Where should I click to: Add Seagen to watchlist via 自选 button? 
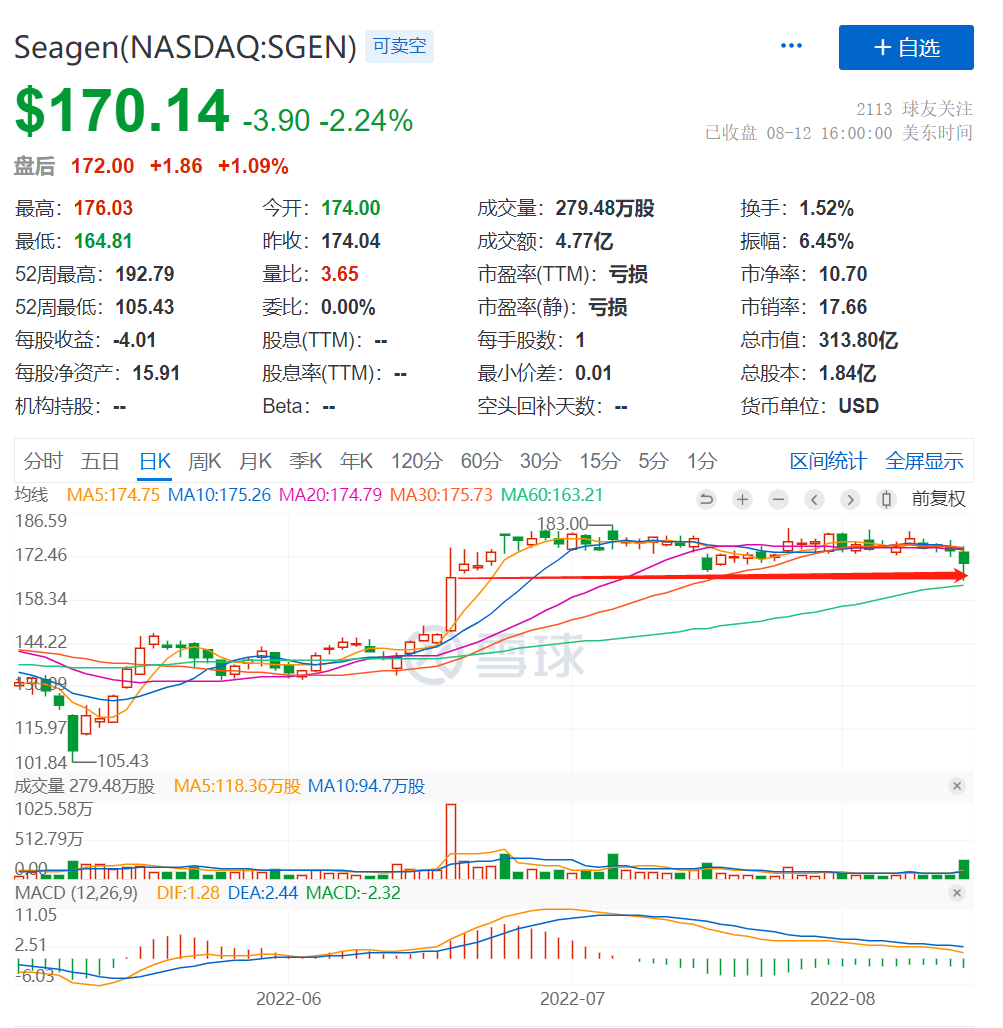[x=906, y=47]
